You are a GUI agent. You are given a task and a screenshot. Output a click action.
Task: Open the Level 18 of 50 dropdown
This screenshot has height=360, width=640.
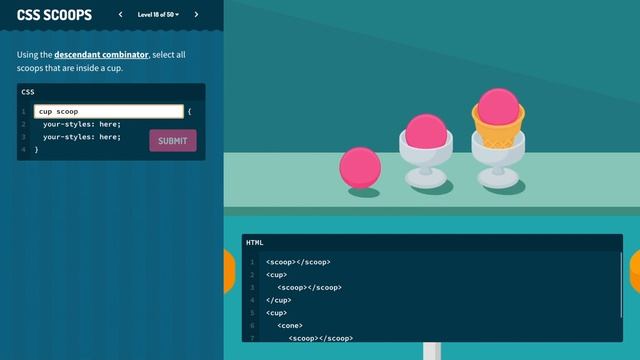(x=158, y=15)
